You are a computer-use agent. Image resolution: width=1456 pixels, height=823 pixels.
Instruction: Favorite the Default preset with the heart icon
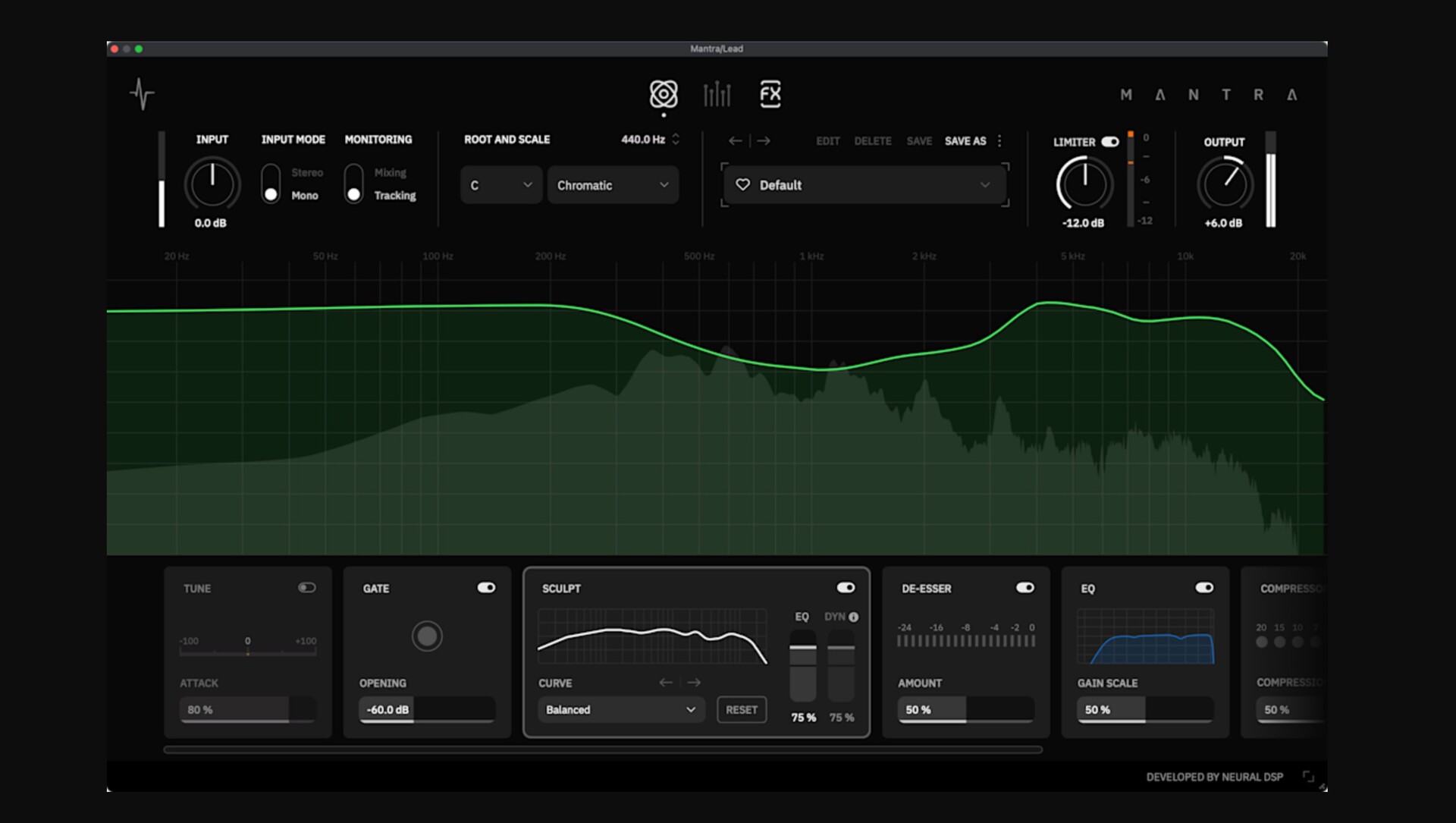coord(742,184)
